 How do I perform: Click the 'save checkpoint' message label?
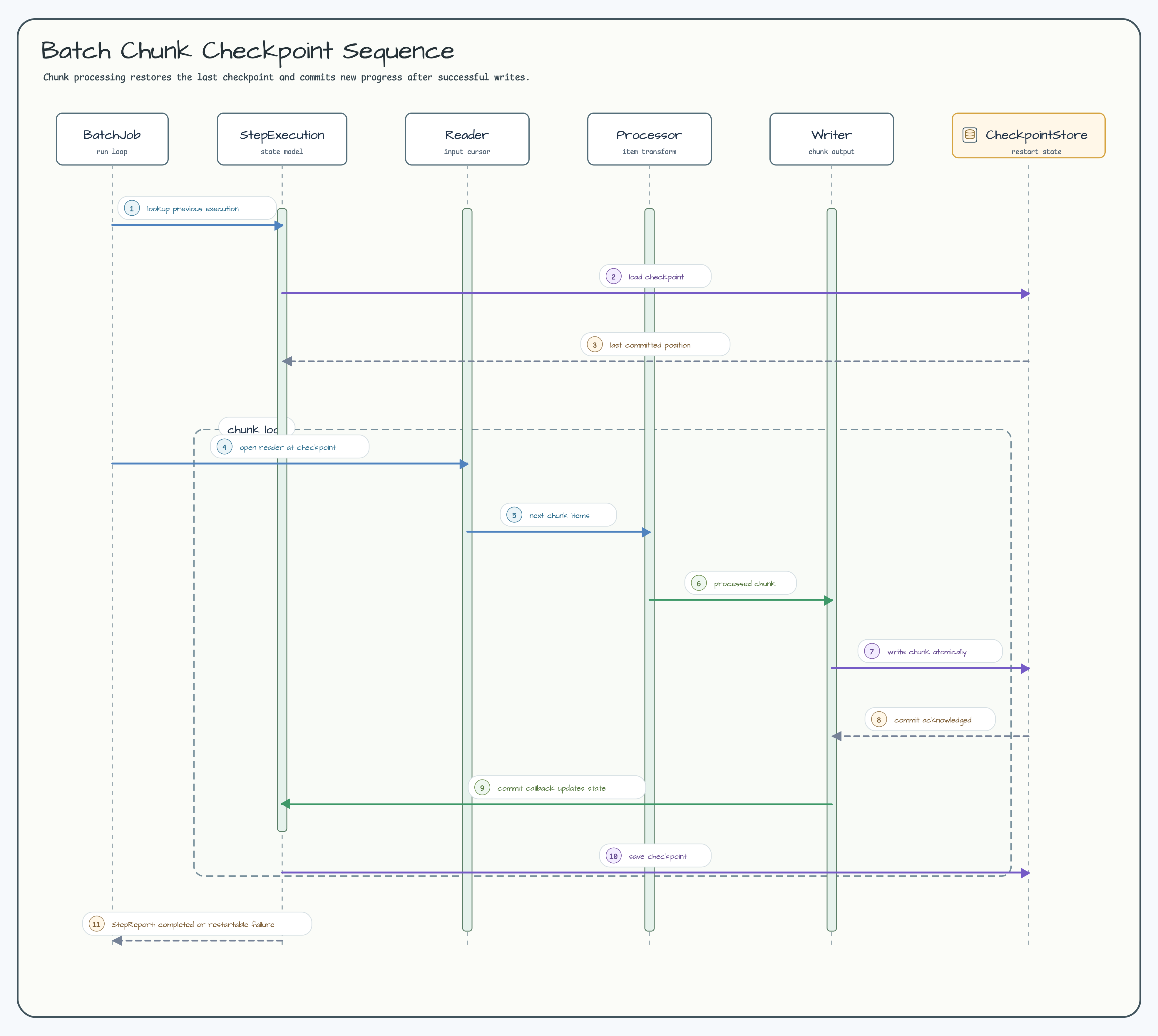pos(655,856)
